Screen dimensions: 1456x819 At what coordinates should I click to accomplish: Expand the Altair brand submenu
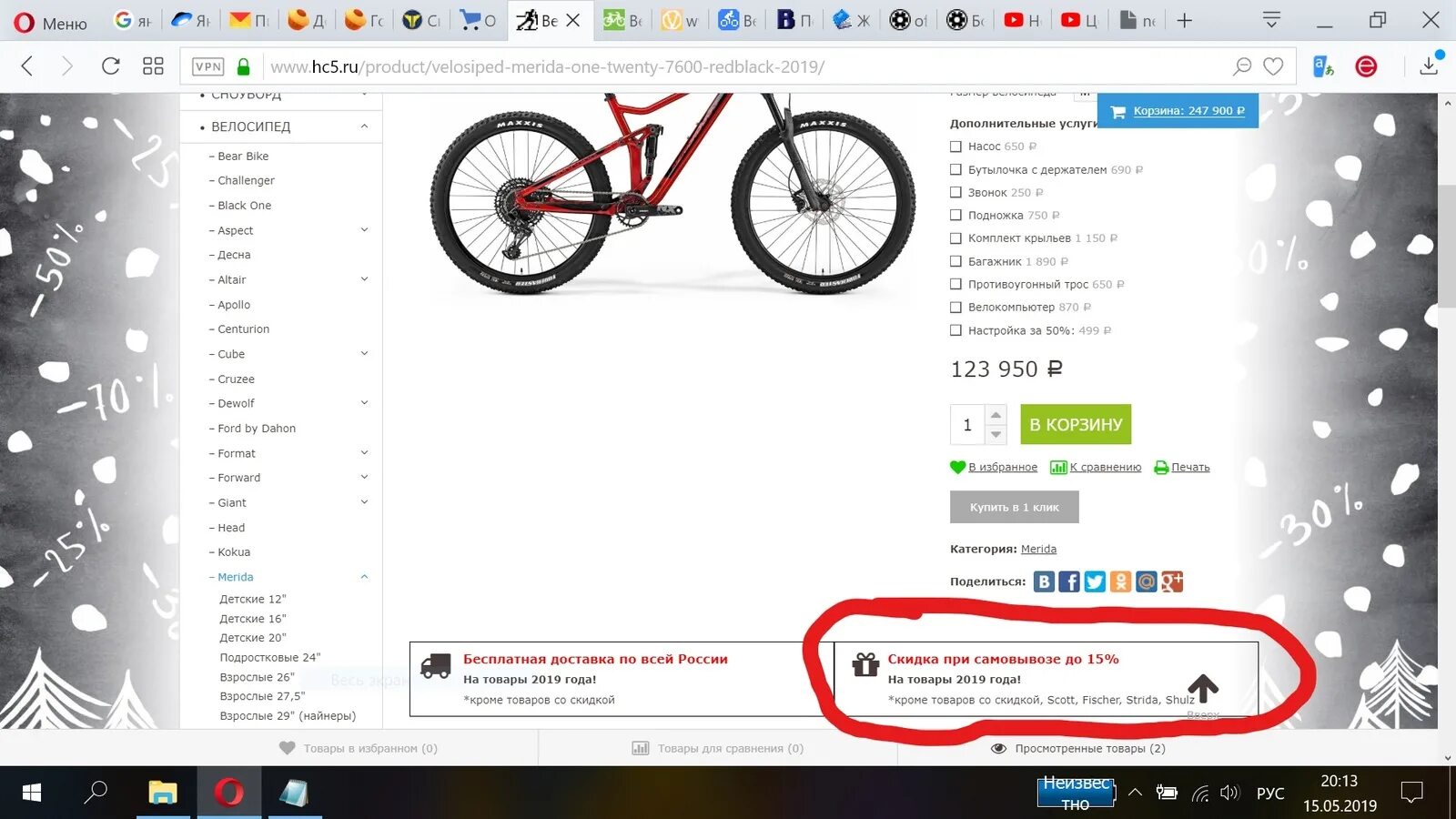coord(364,279)
